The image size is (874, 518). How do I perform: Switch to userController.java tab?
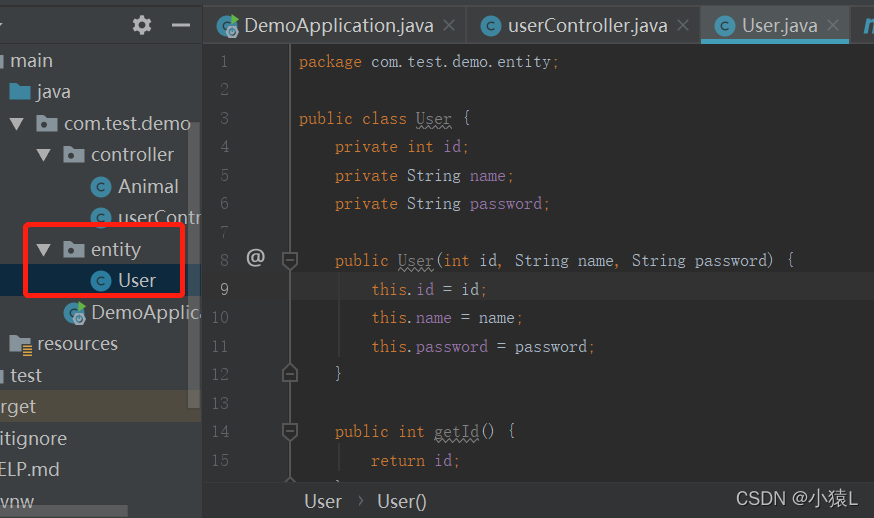click(x=587, y=26)
